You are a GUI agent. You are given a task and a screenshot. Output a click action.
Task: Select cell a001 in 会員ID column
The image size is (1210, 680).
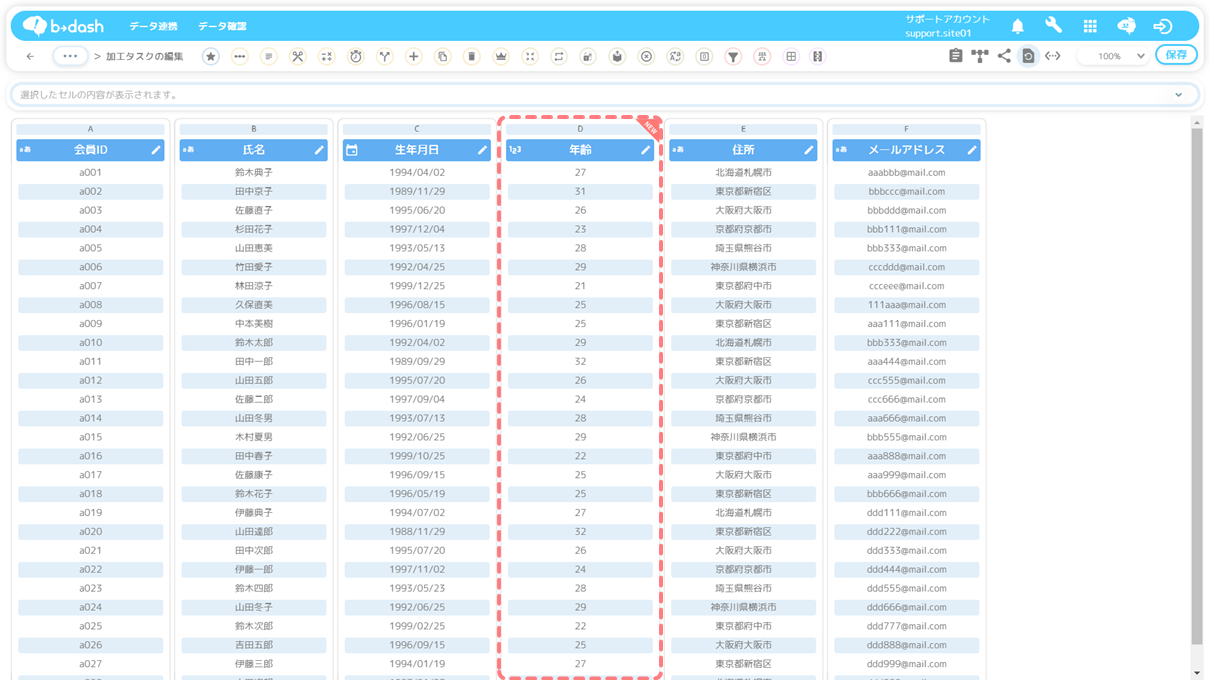[91, 173]
